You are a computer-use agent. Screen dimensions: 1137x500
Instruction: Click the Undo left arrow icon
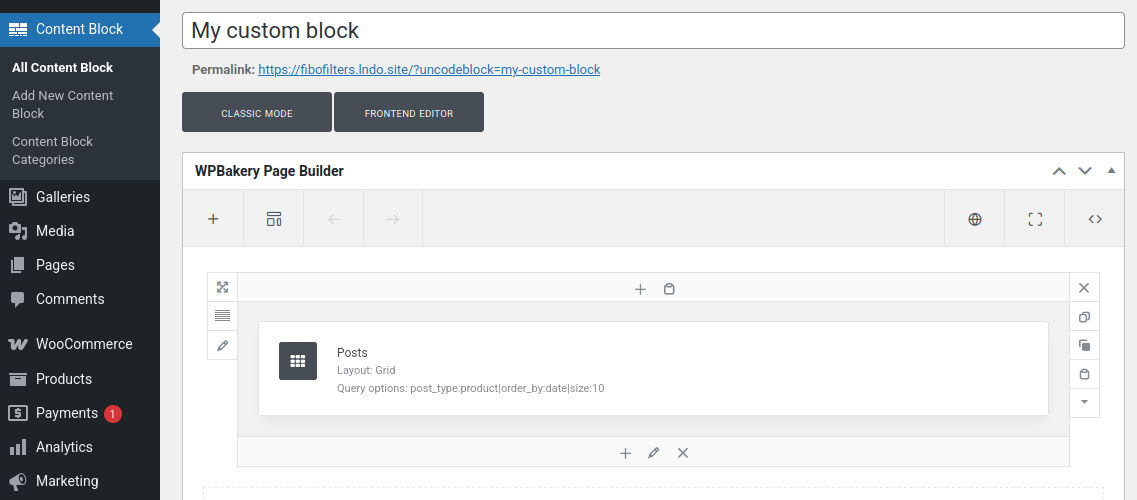pos(334,219)
